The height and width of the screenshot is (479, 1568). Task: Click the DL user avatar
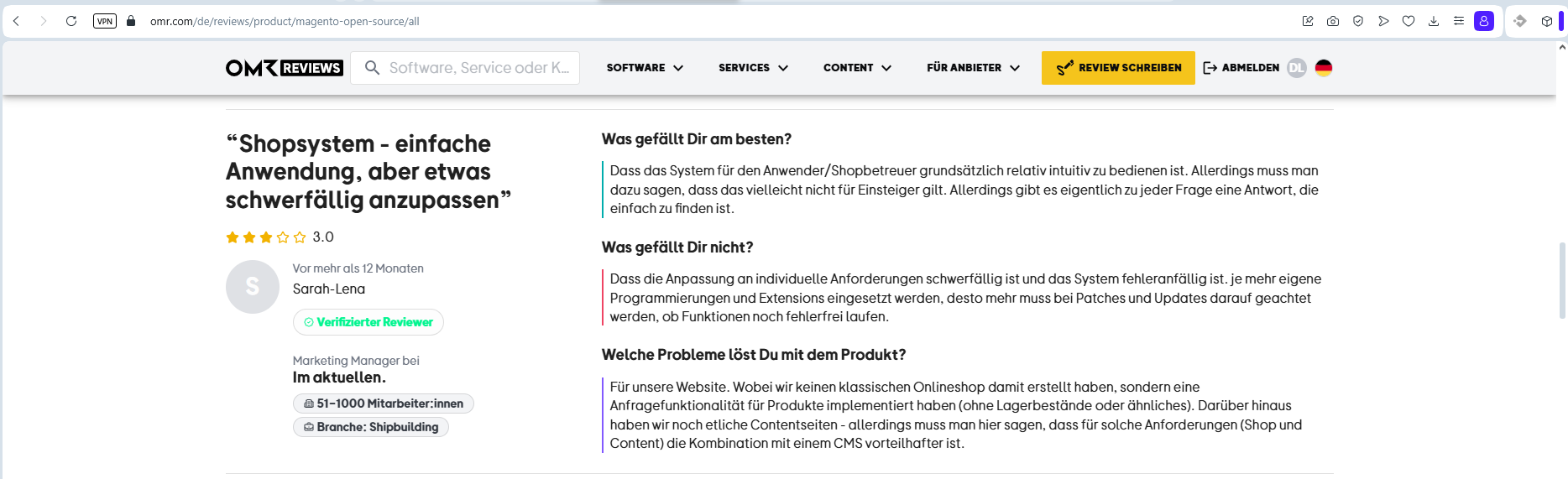(1297, 68)
